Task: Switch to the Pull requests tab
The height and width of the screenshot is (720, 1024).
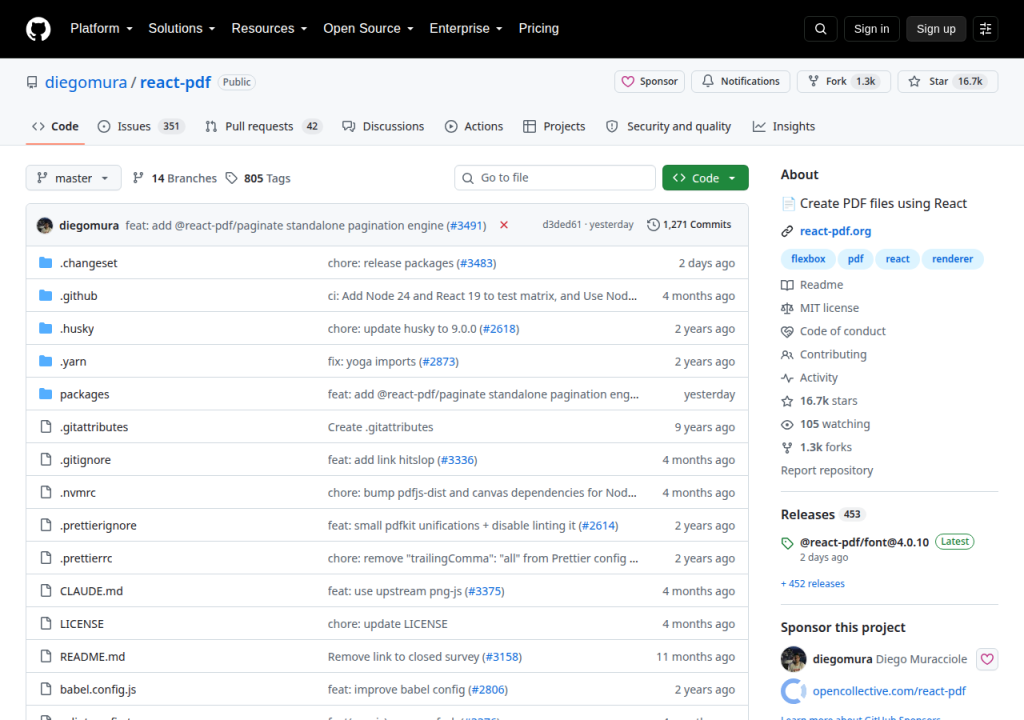Action: pos(264,126)
